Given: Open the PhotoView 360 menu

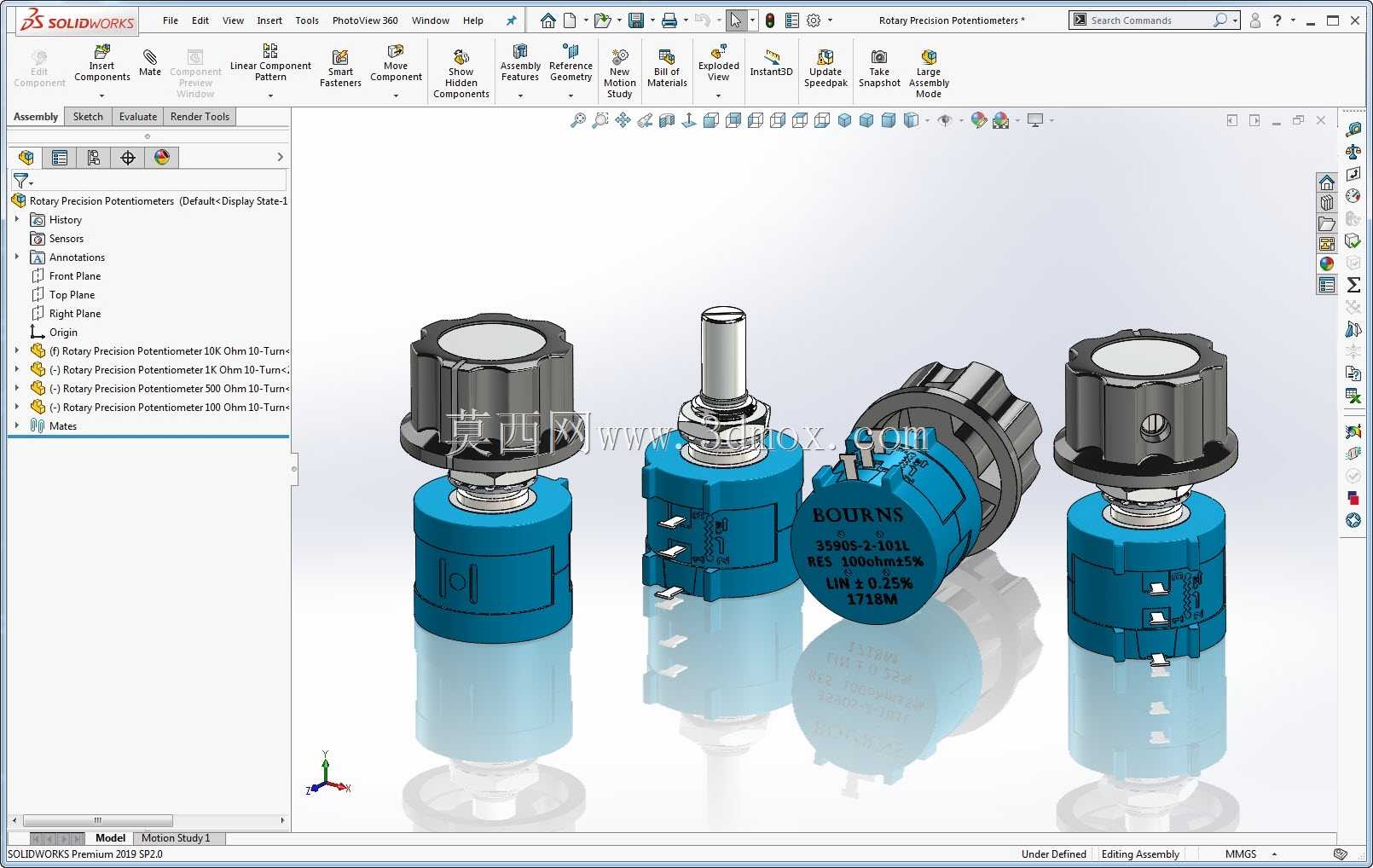Looking at the screenshot, I should coord(365,20).
